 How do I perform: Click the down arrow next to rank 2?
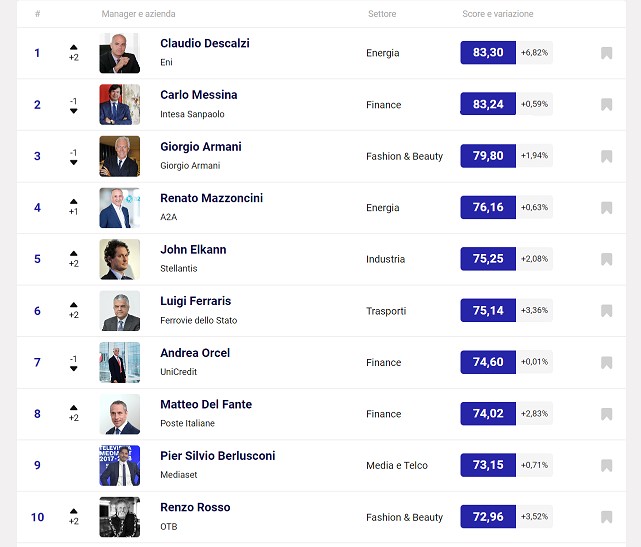[x=73, y=111]
